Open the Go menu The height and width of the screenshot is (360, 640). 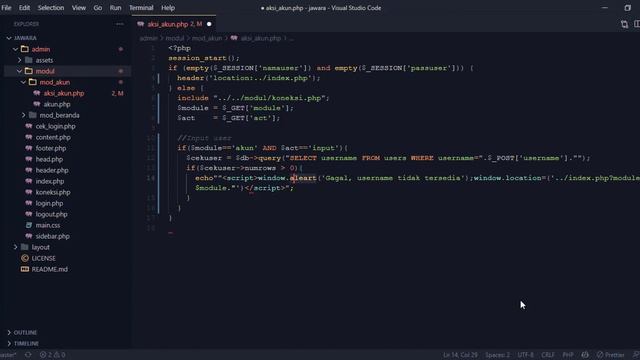[x=98, y=8]
